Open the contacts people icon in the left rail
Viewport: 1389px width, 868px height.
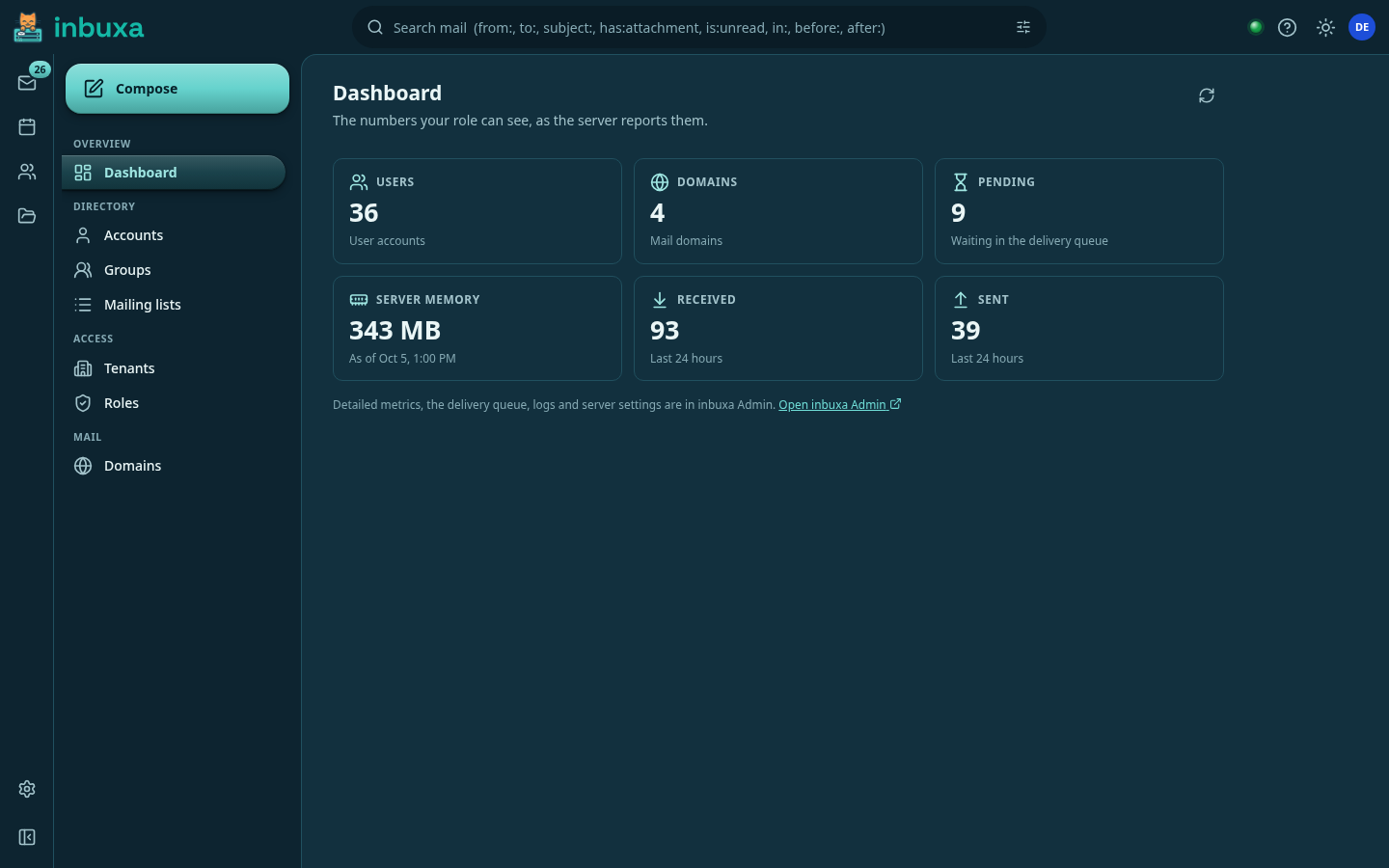[x=27, y=172]
